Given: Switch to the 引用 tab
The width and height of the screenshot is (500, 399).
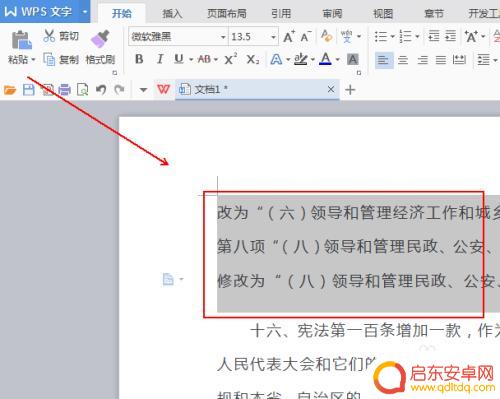Looking at the screenshot, I should [x=281, y=14].
